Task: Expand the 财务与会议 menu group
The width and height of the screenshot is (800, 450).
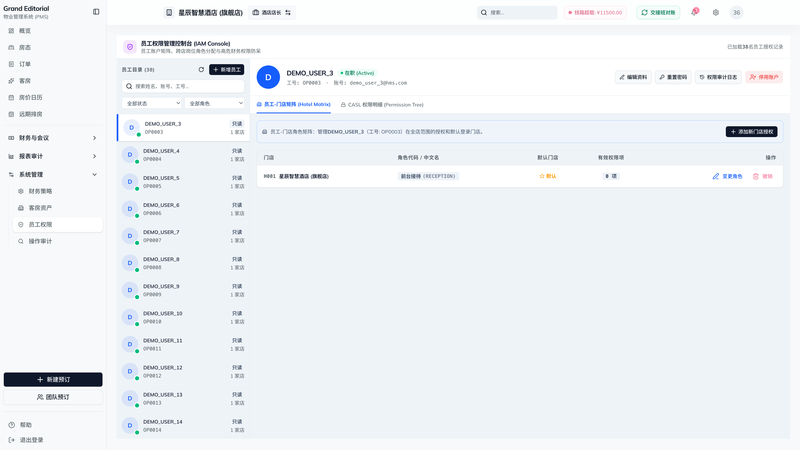Action: 53,138
